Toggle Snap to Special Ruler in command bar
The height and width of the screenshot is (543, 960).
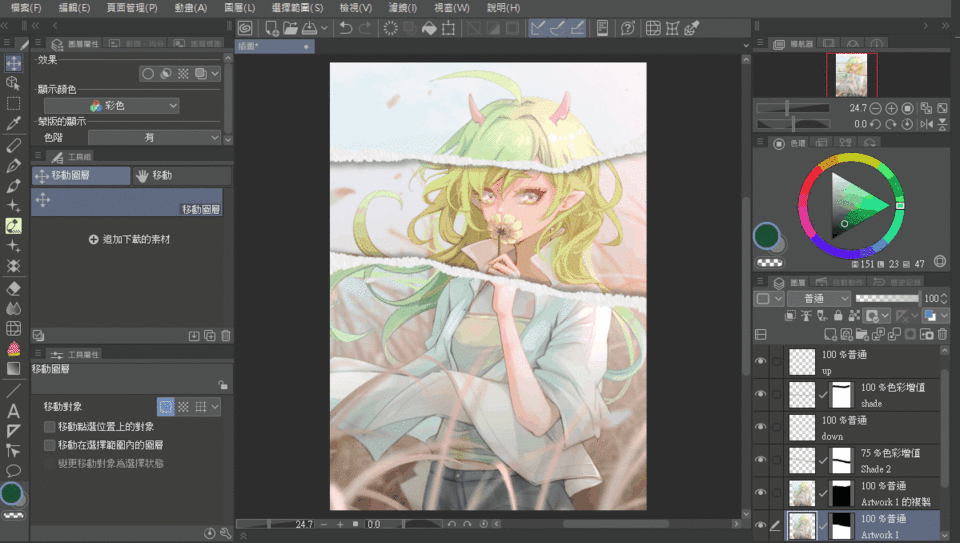[x=557, y=28]
